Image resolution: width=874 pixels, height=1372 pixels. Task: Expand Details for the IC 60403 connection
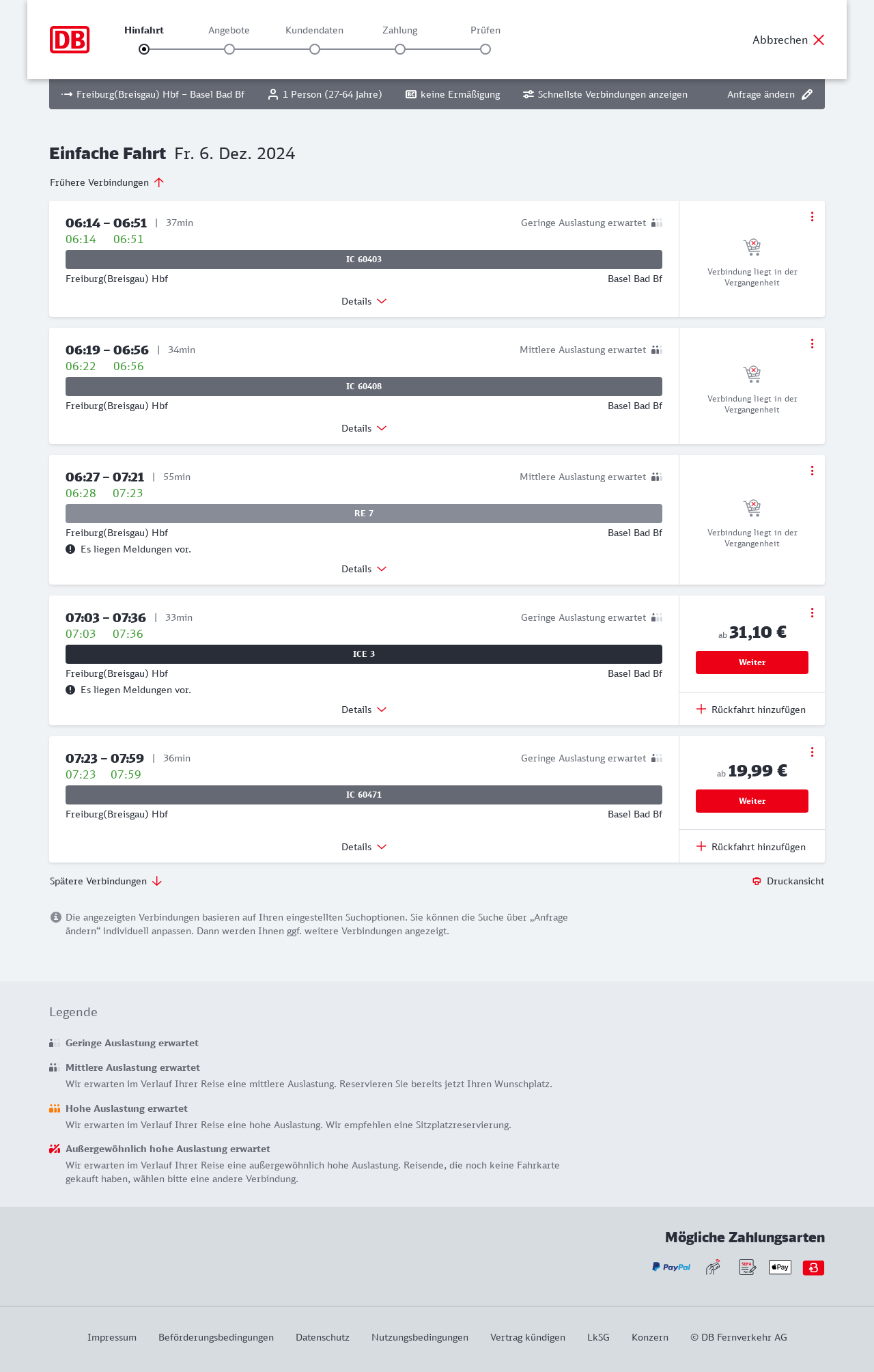point(364,301)
